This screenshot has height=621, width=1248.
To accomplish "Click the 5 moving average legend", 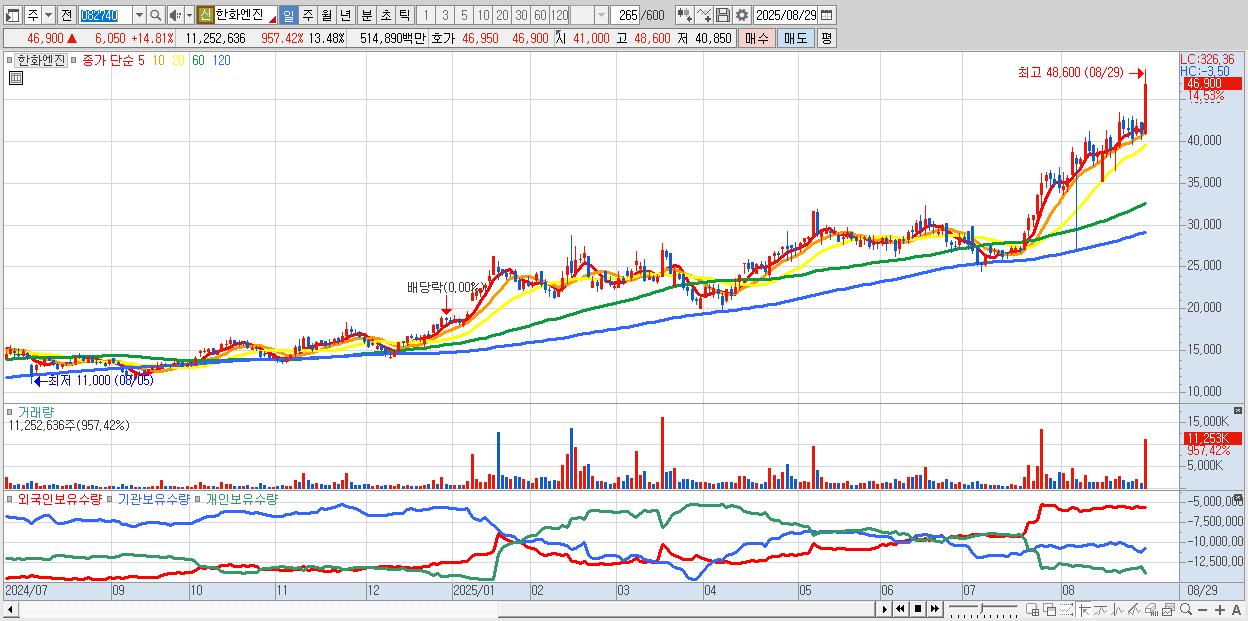I will pyautogui.click(x=141, y=60).
